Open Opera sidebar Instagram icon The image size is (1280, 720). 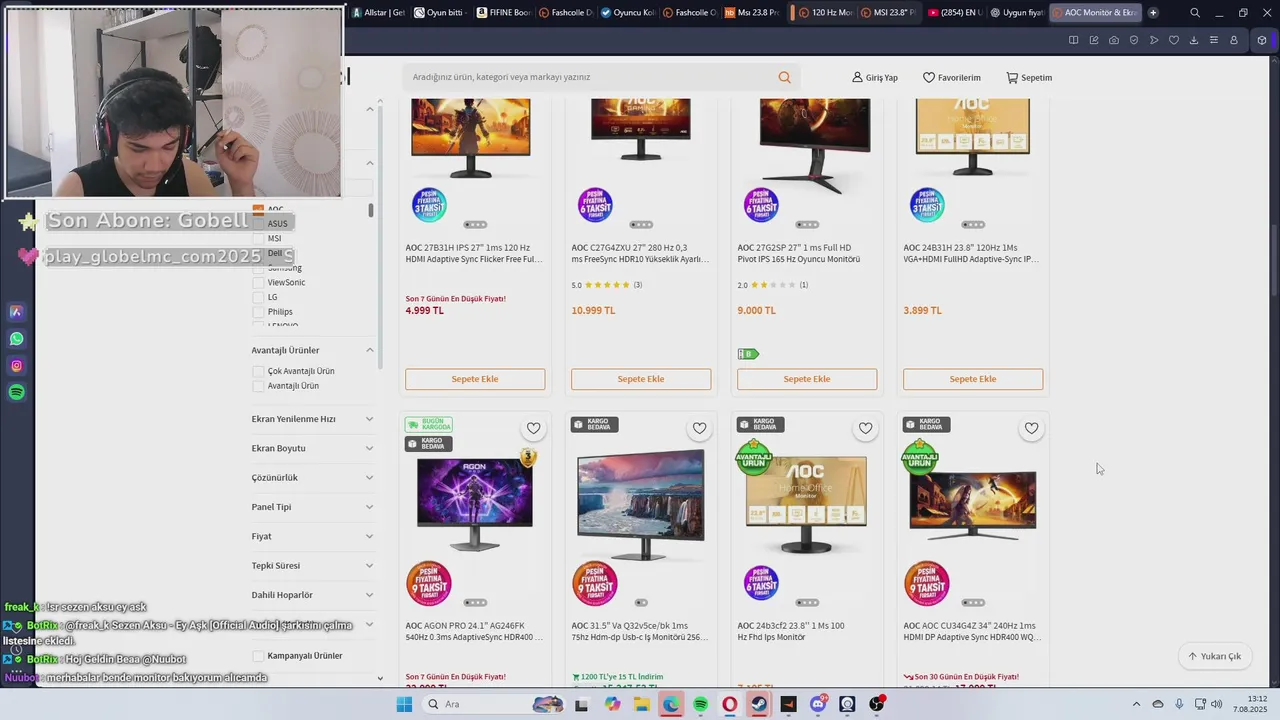16,366
